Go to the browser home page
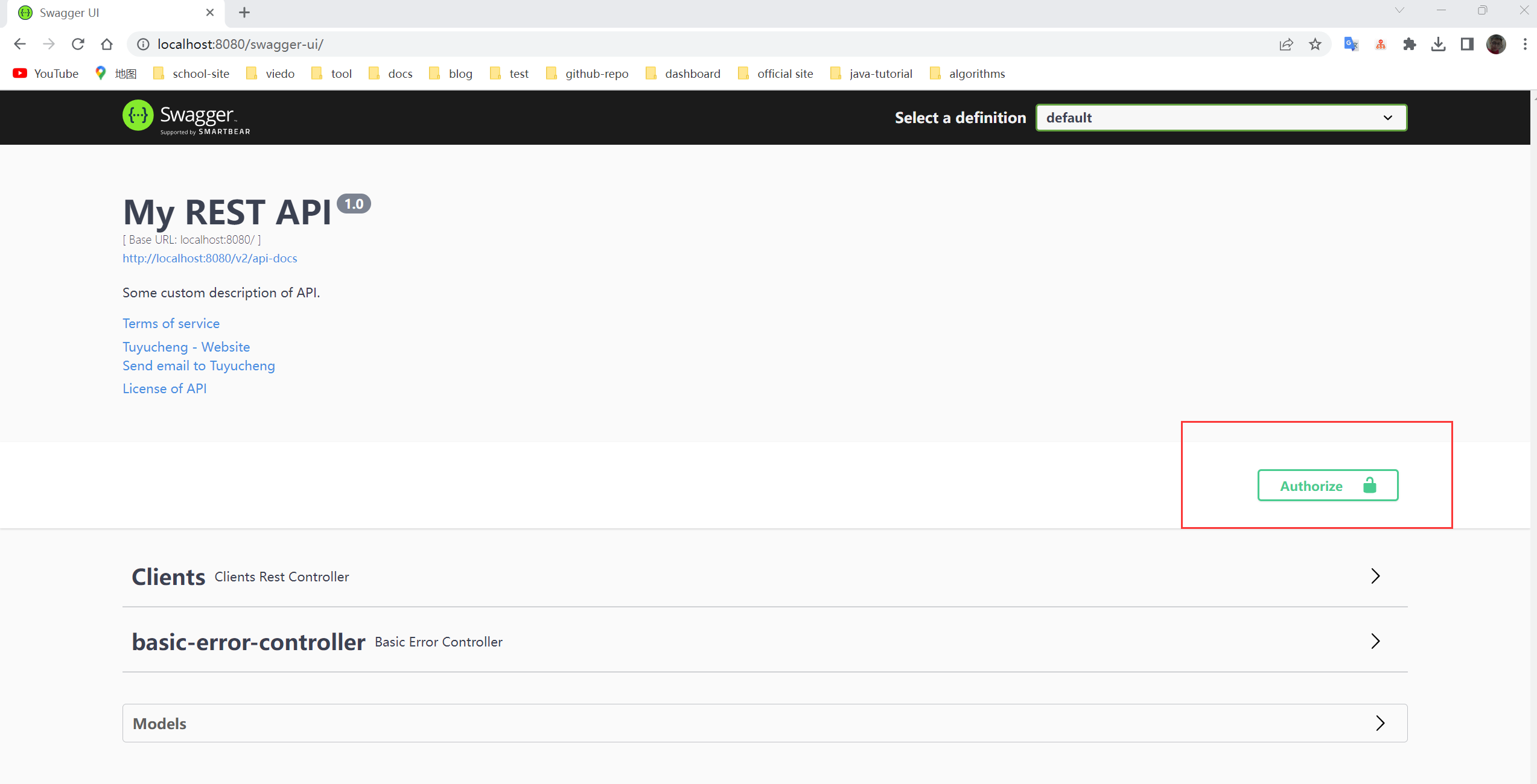1537x784 pixels. click(107, 44)
